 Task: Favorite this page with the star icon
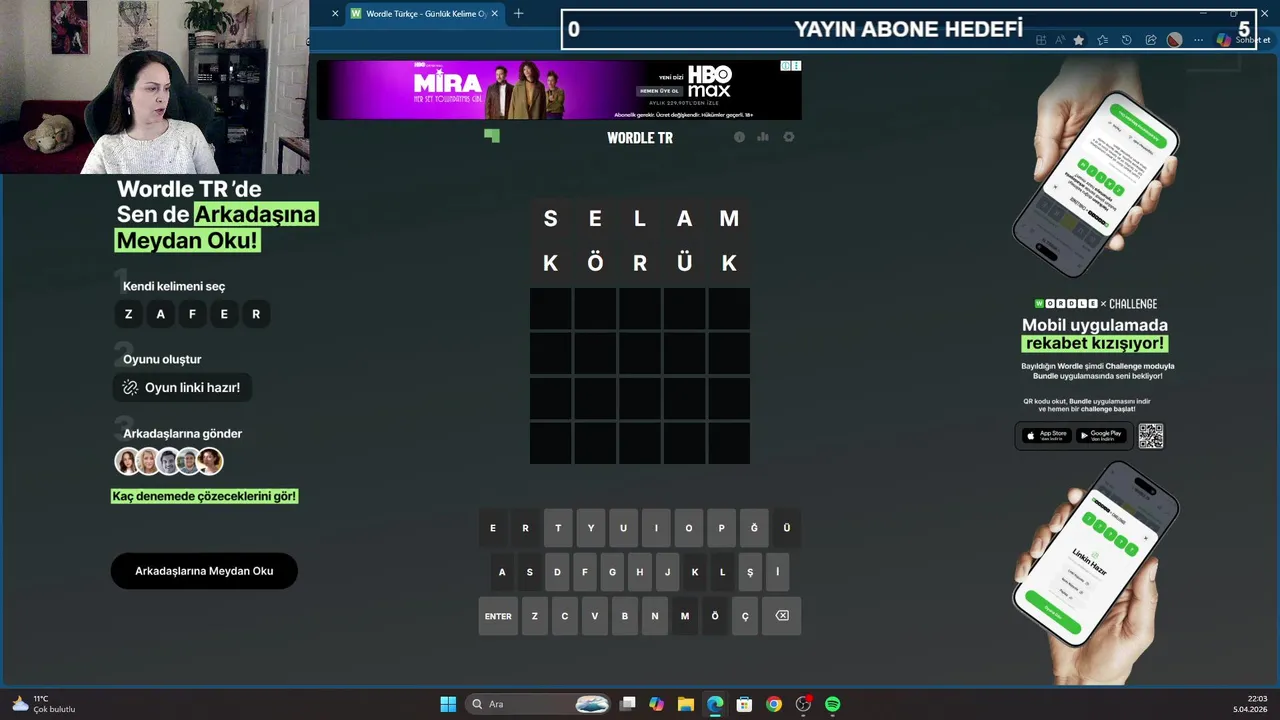click(1078, 40)
